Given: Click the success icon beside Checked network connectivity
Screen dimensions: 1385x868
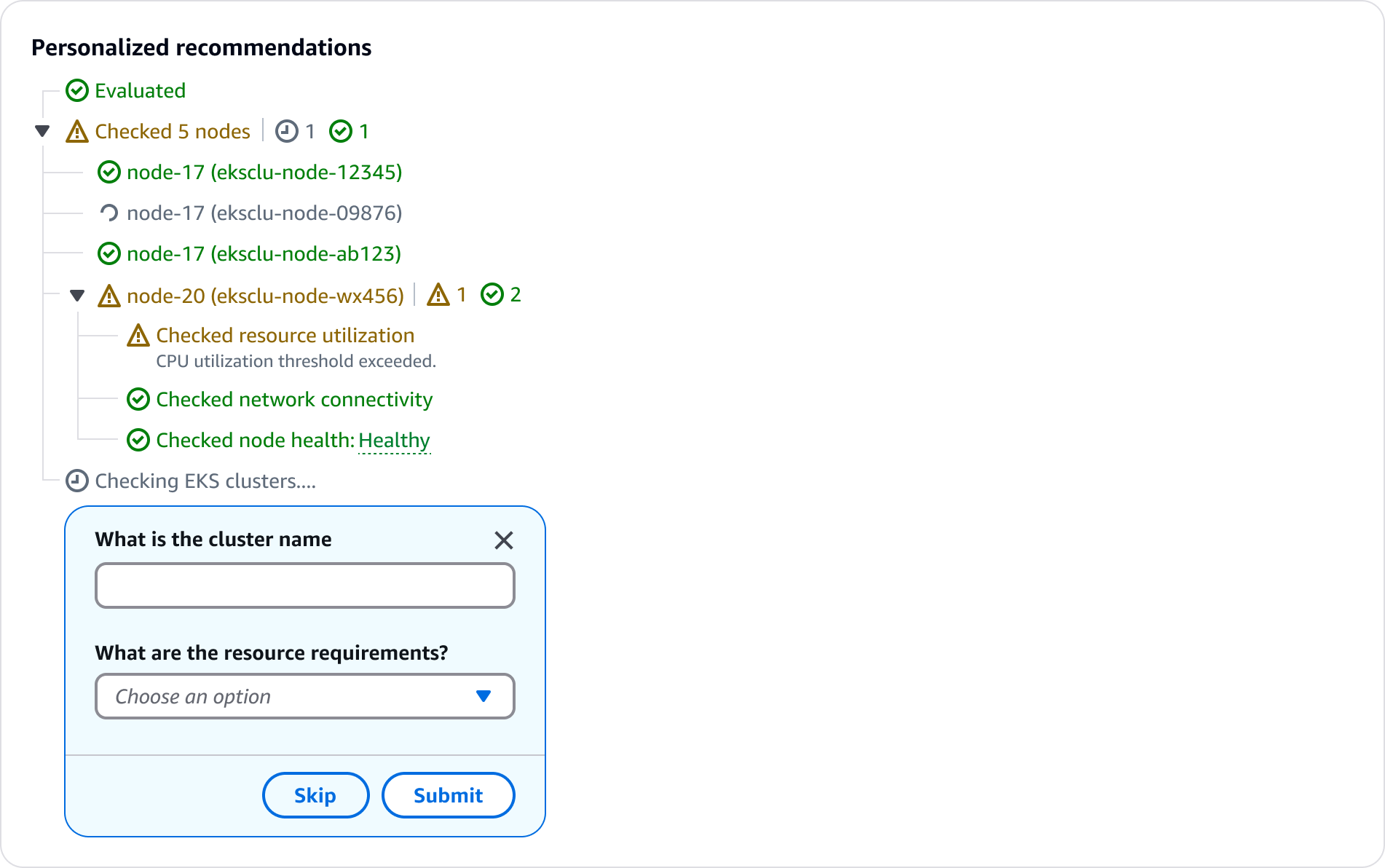Looking at the screenshot, I should [138, 400].
